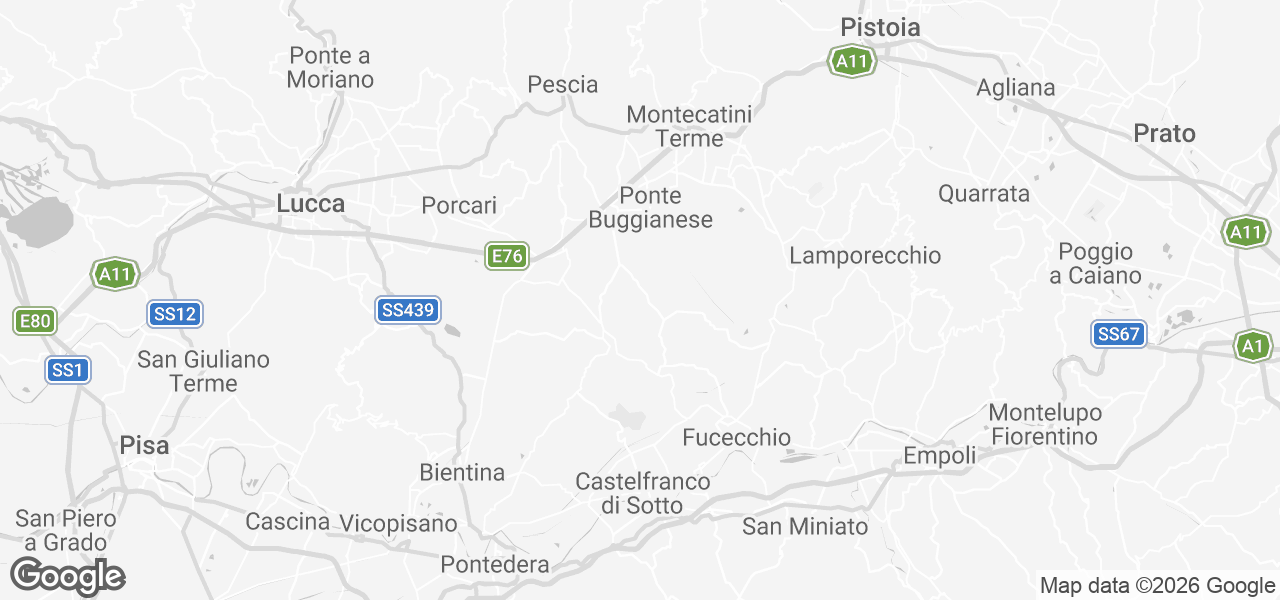Click the SS12 road shield

pyautogui.click(x=175, y=314)
